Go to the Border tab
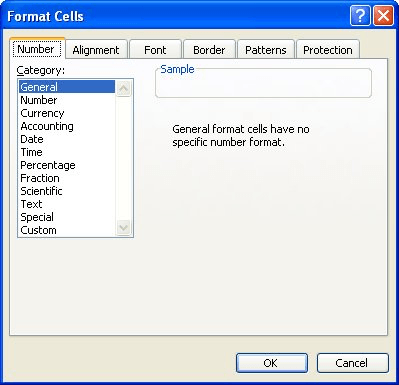Screen dimensions: 399x385 click(209, 50)
